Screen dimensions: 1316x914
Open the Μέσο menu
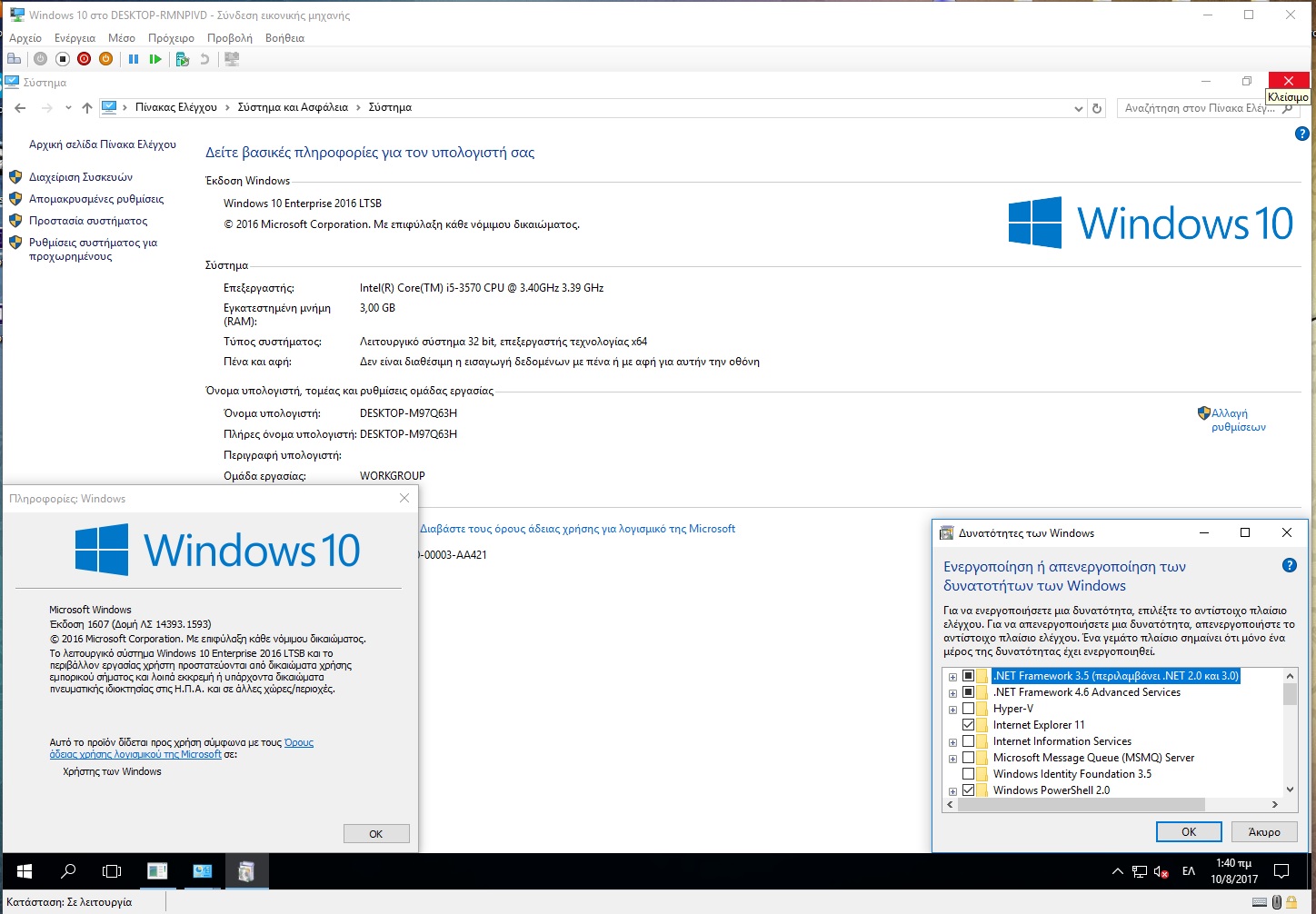coord(122,38)
